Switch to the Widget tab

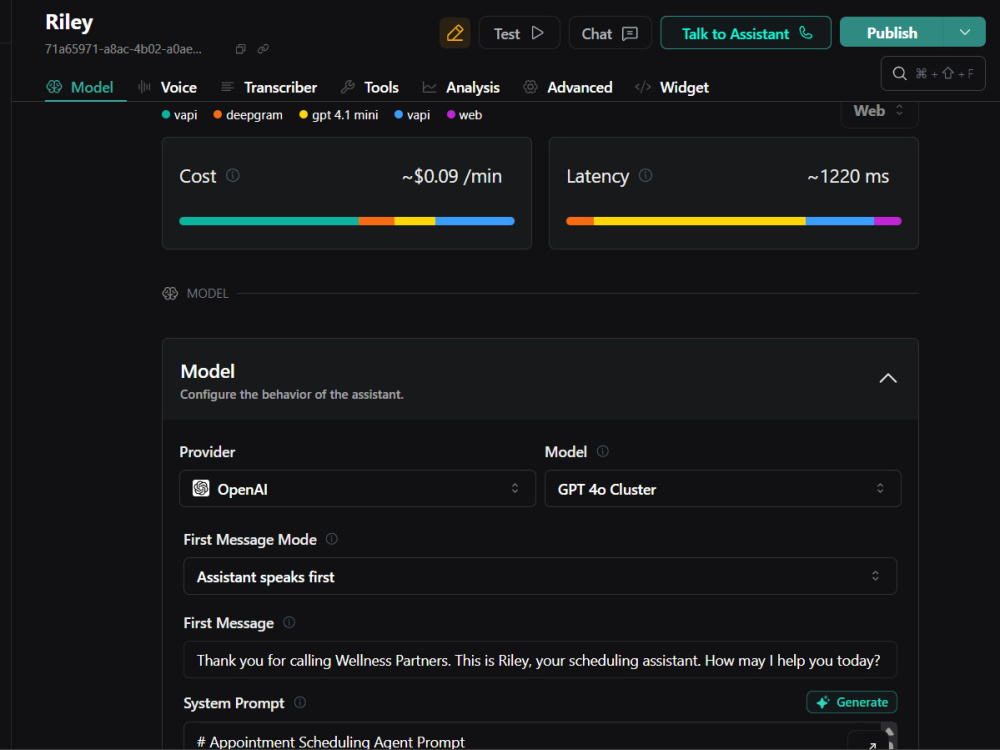(x=672, y=87)
